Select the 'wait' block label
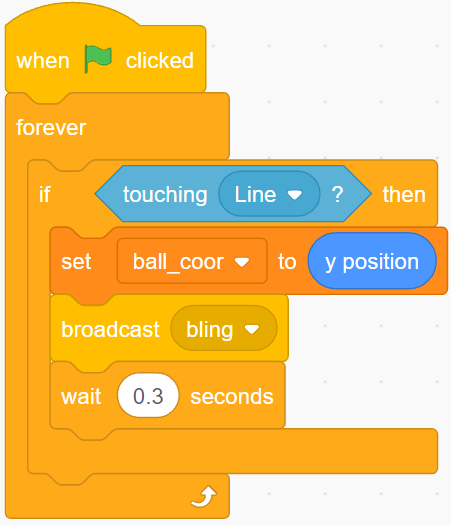This screenshot has height=525, width=451. point(81,396)
